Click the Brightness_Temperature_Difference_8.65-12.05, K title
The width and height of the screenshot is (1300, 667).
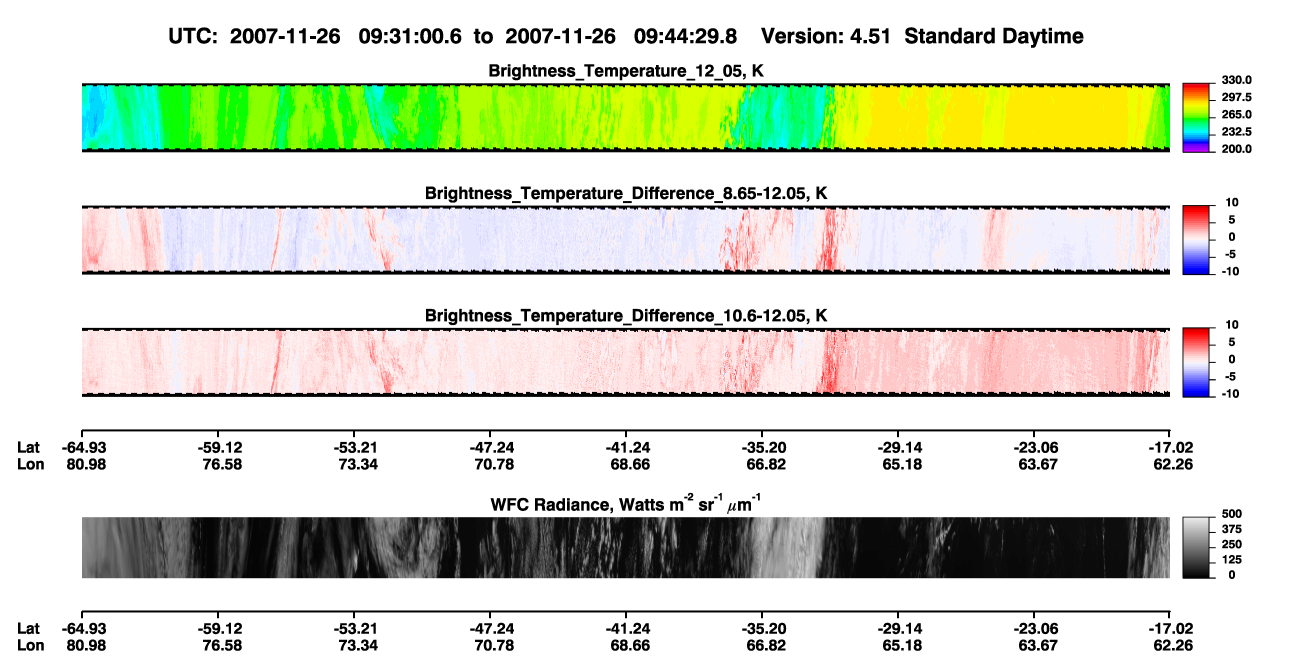pyautogui.click(x=626, y=193)
